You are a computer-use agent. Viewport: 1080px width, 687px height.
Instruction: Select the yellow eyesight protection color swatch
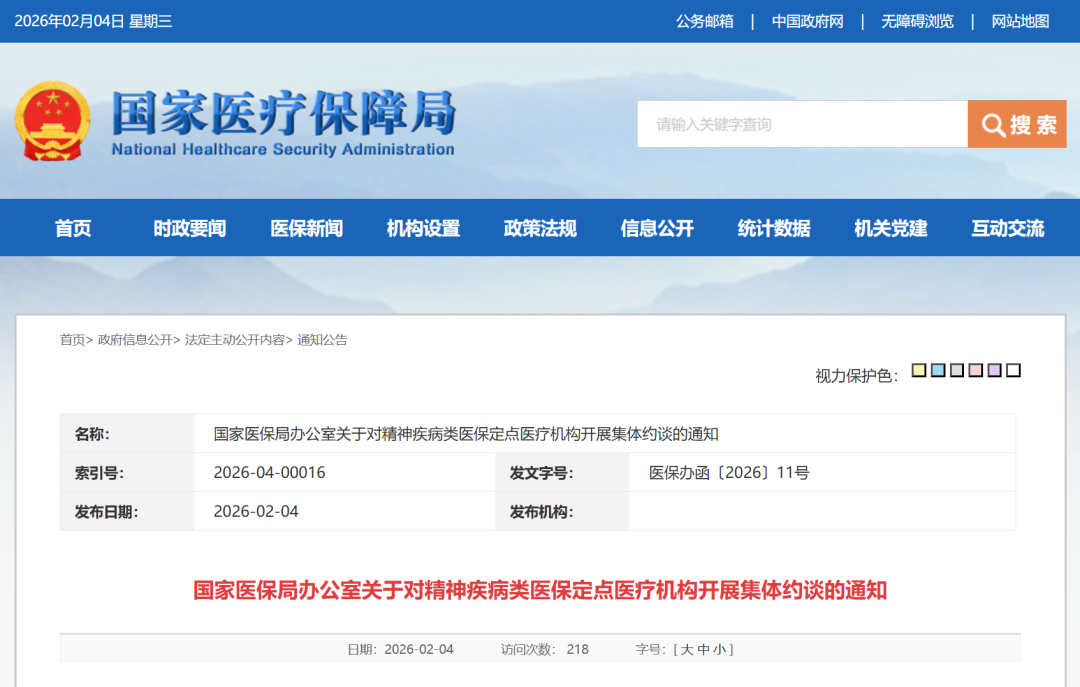pyautogui.click(x=919, y=370)
